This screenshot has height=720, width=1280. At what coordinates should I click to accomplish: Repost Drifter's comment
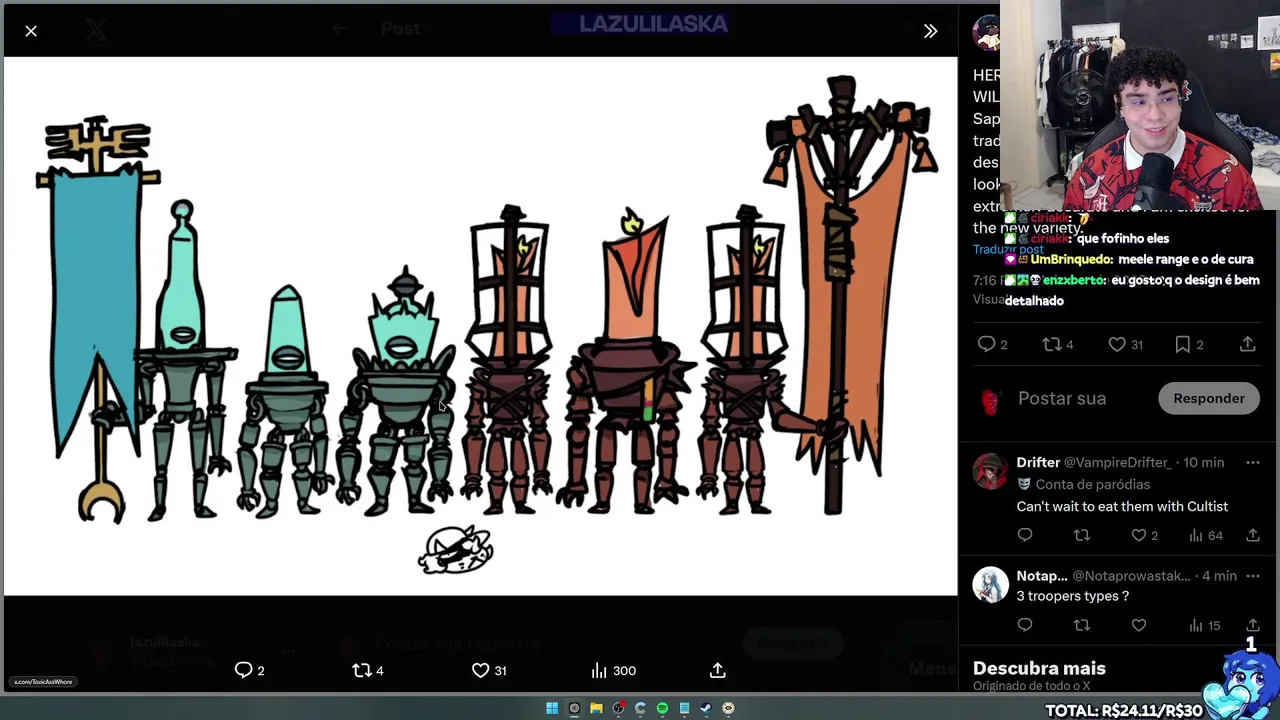(1081, 535)
